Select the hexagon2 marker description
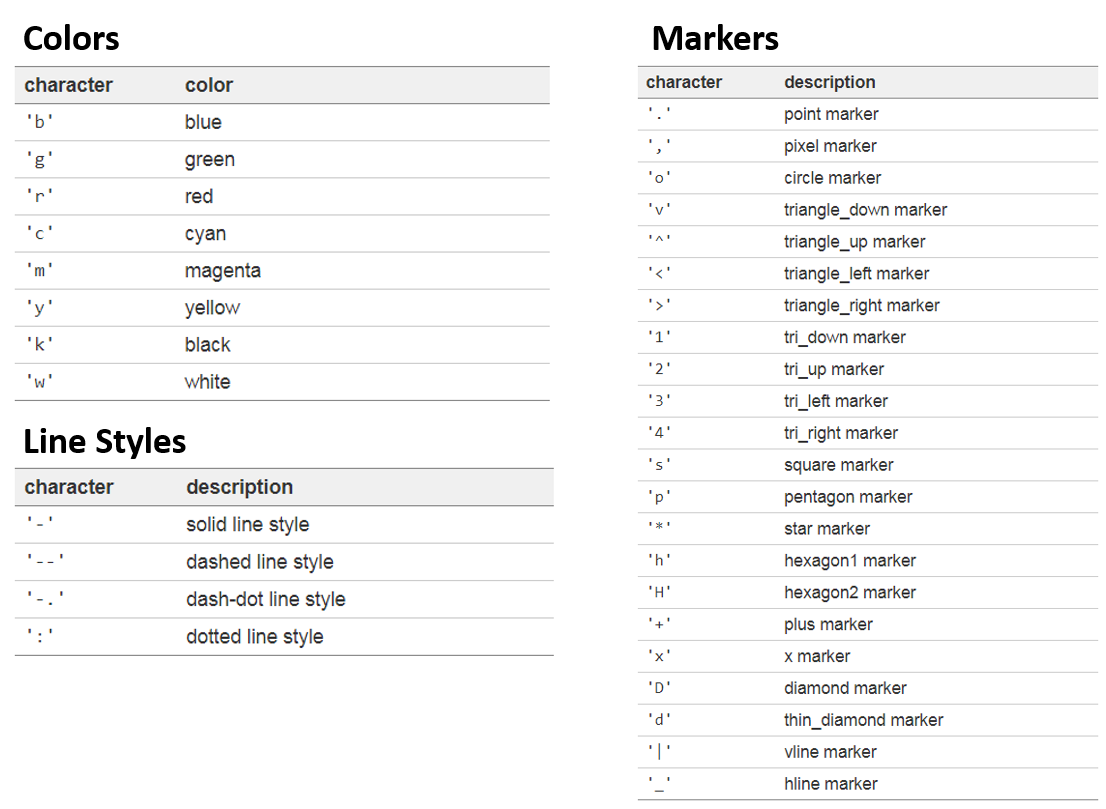 [x=850, y=592]
